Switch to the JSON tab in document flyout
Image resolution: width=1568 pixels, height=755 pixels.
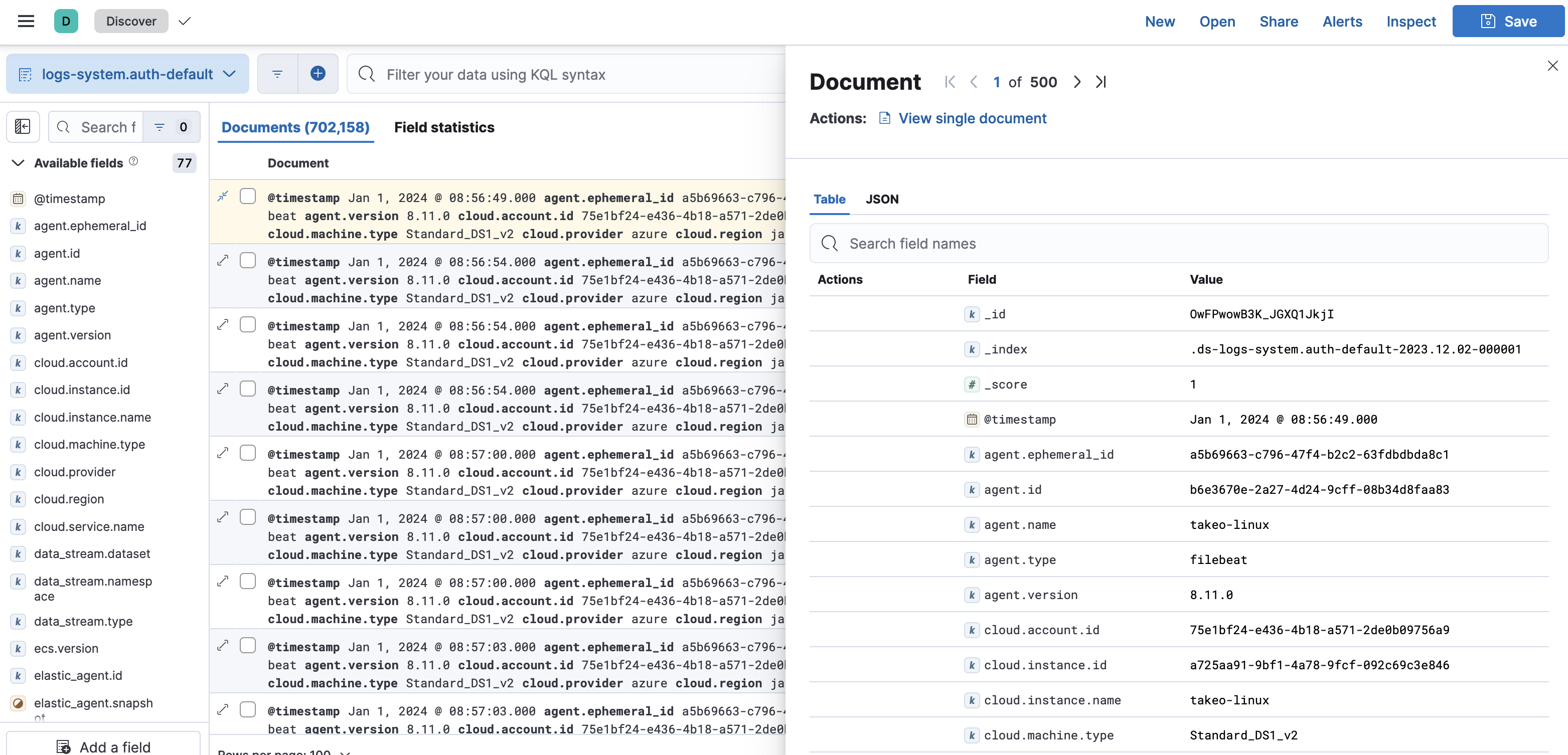pyautogui.click(x=882, y=199)
